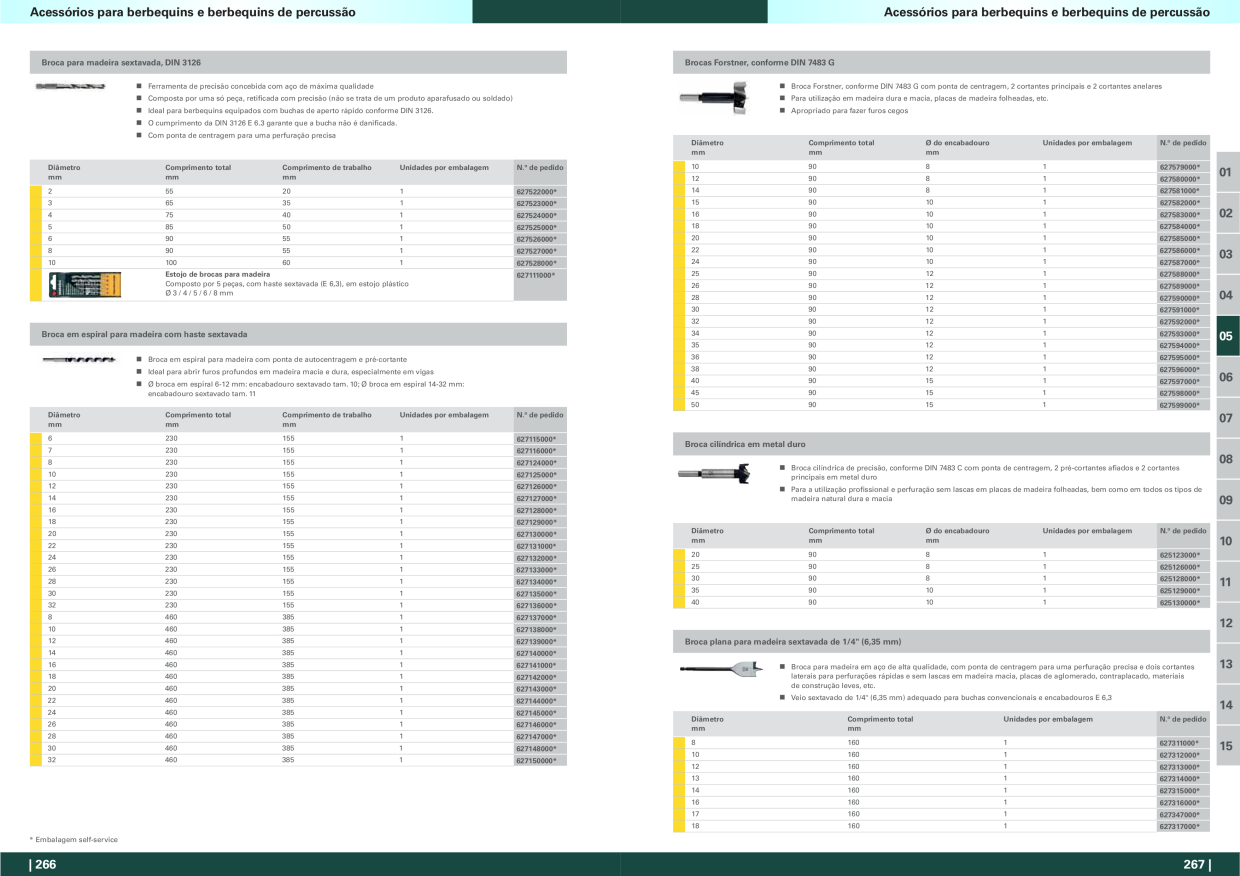The width and height of the screenshot is (1240, 876).
Task: Click bullet 'Apropriado para fazer furos cegos'
Action: [849, 111]
